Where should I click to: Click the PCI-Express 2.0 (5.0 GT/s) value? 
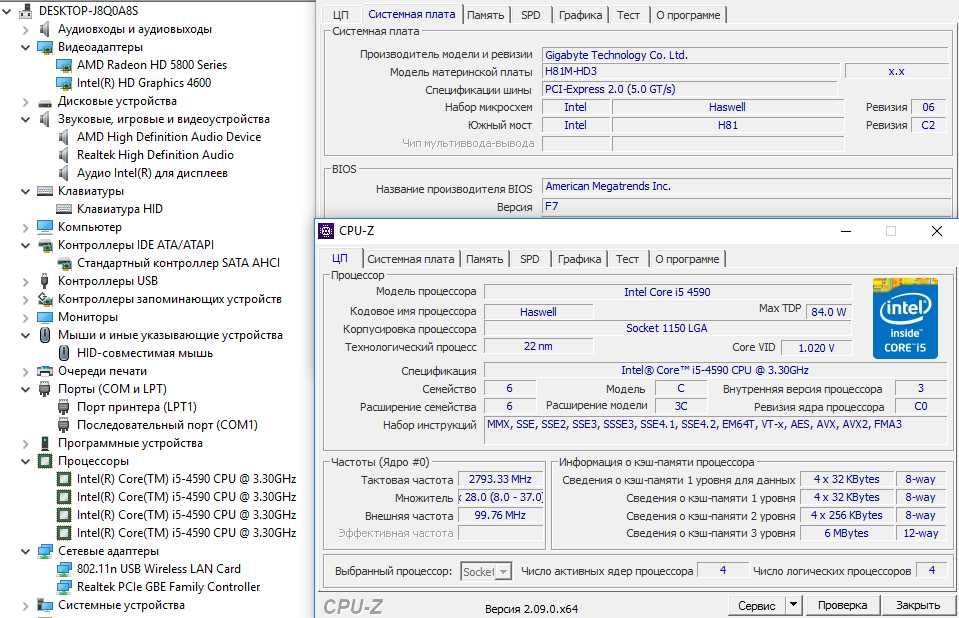click(x=691, y=89)
